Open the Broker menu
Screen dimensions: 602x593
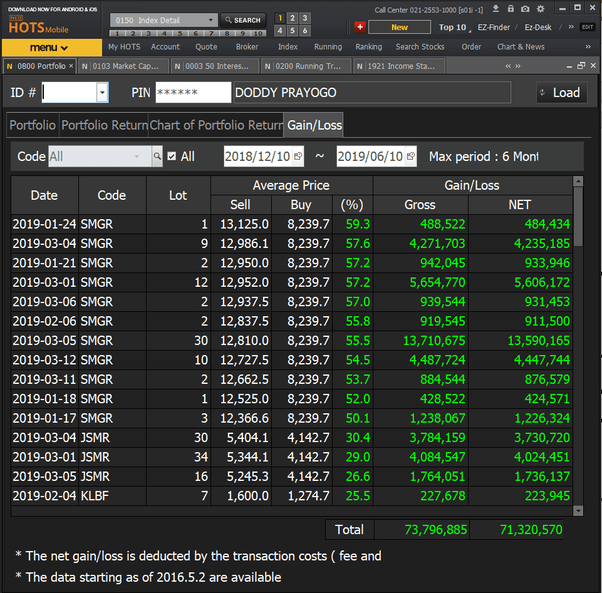coord(247,47)
